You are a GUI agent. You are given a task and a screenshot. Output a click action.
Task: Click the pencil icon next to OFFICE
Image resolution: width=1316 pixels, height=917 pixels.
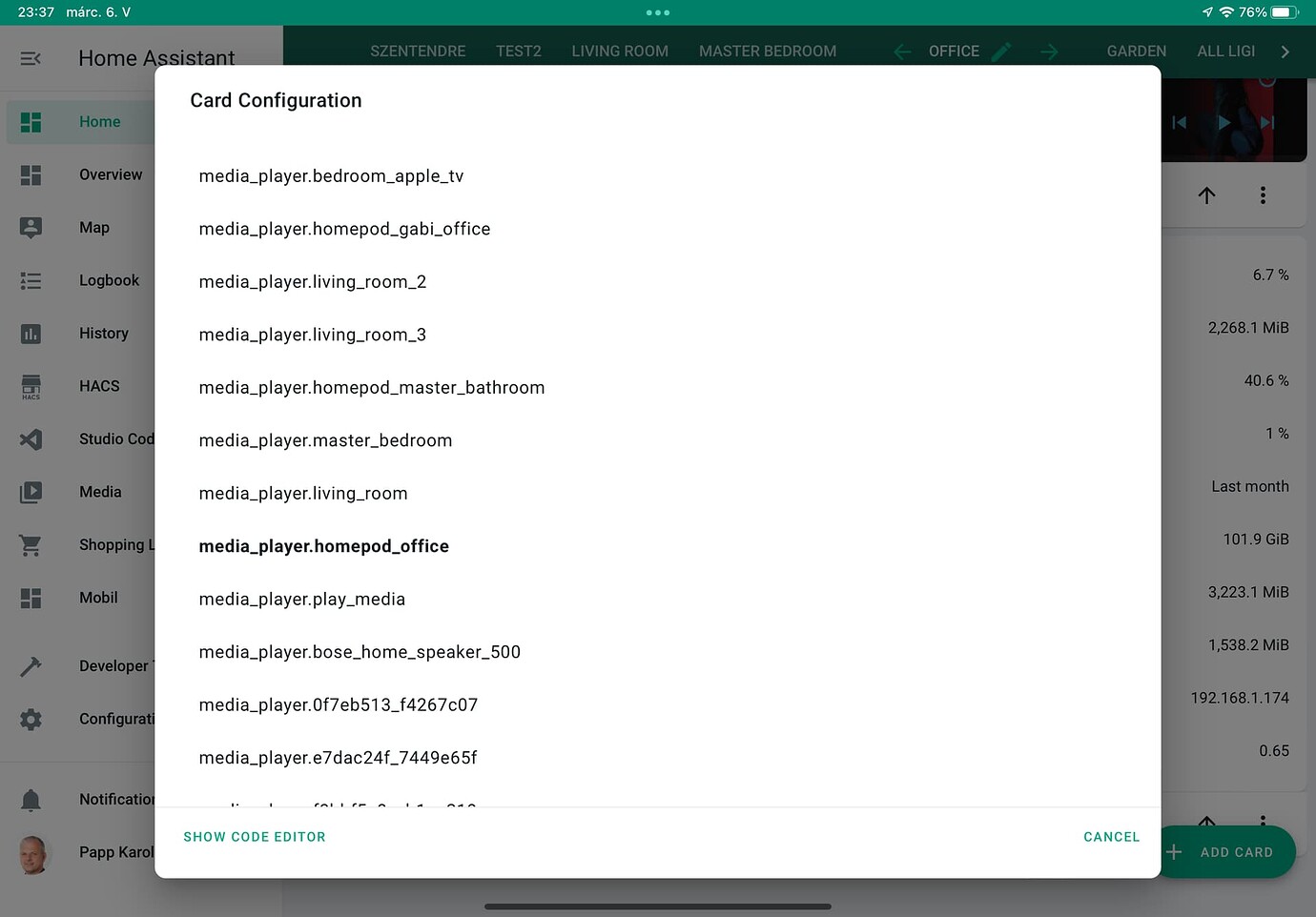[x=1001, y=51]
